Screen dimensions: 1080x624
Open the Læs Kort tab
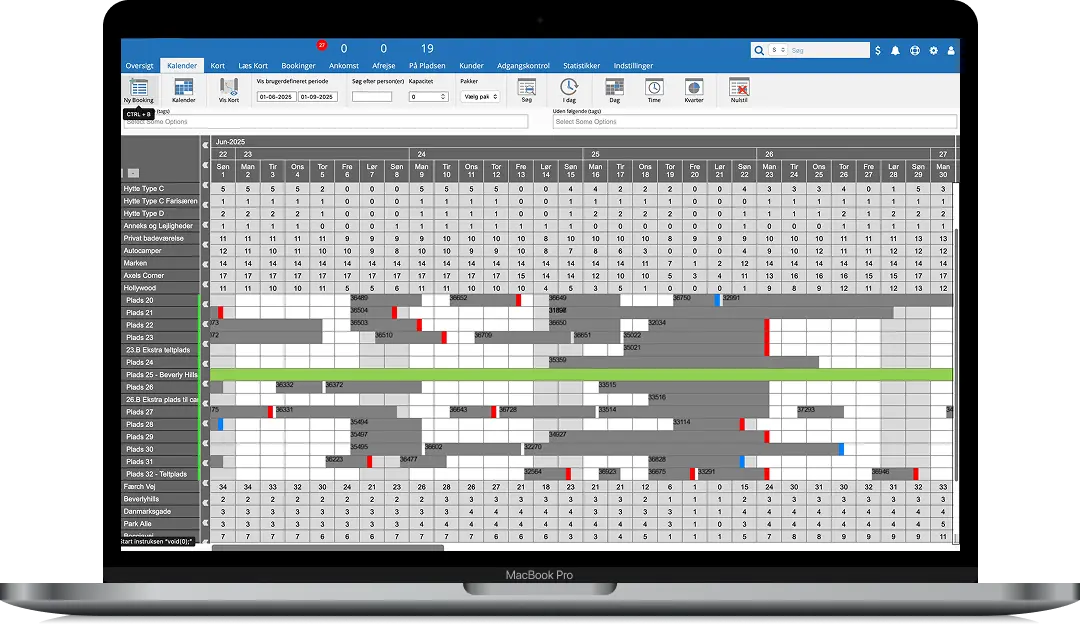(x=253, y=65)
